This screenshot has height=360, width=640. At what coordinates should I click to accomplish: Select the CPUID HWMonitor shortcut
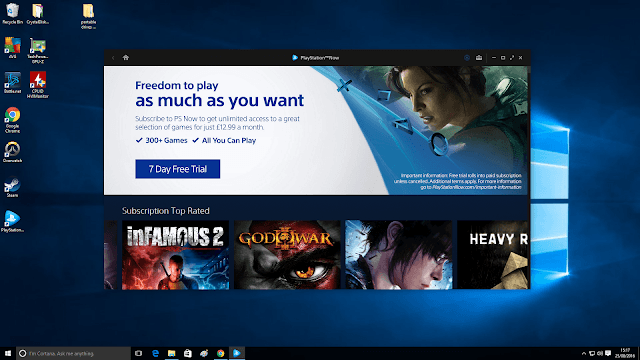point(38,85)
